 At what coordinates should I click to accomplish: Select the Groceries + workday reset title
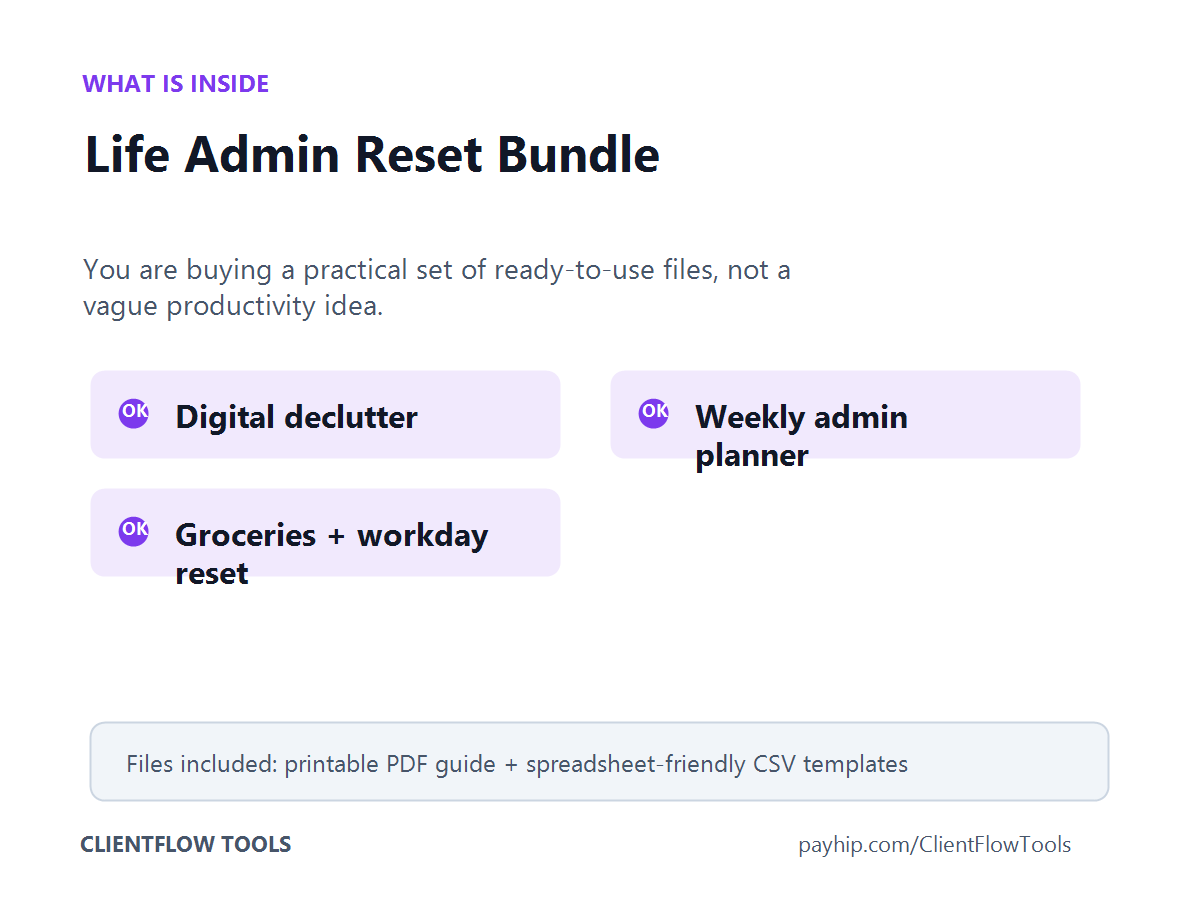(x=331, y=554)
